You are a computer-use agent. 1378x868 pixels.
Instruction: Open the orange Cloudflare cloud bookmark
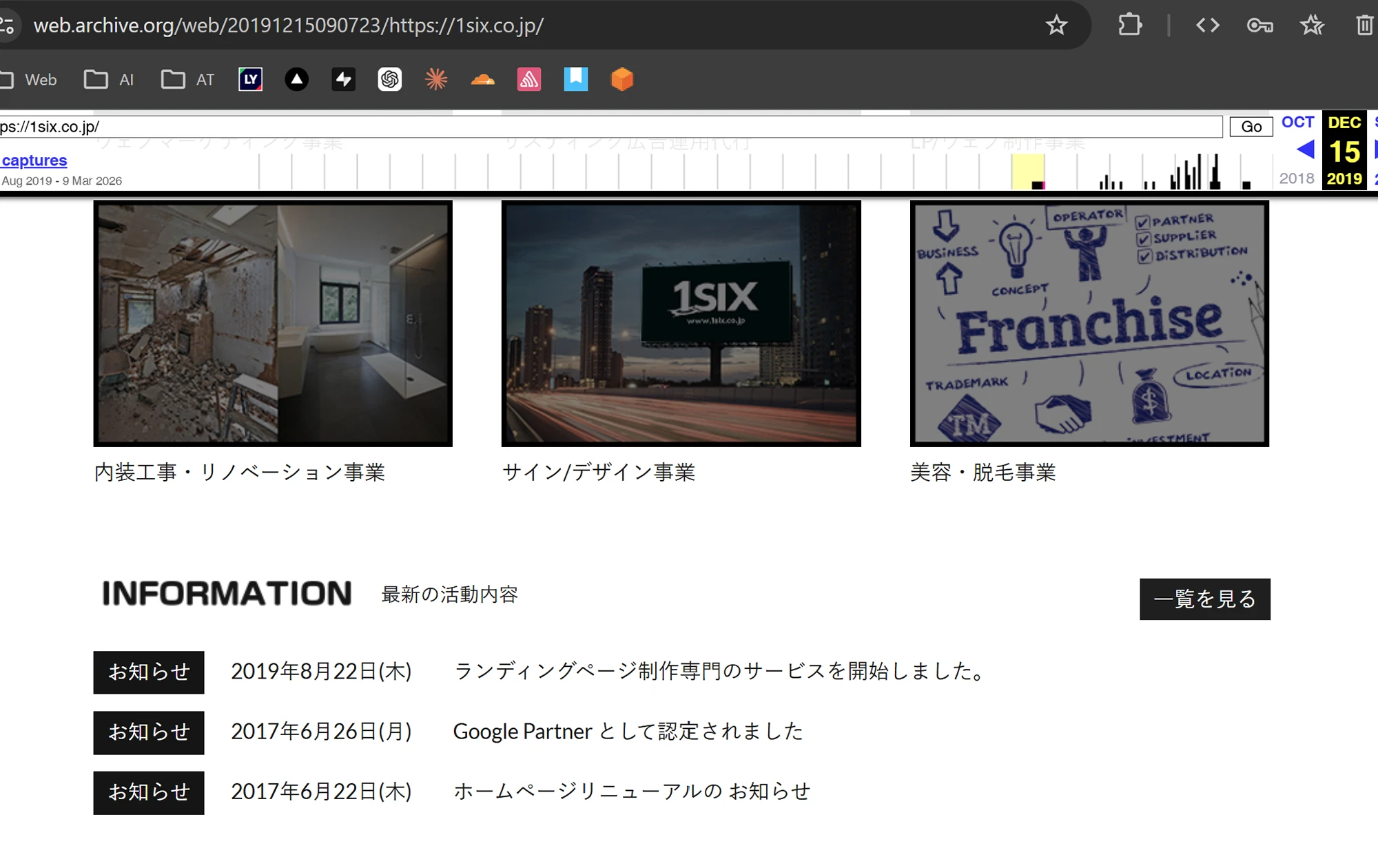(483, 80)
